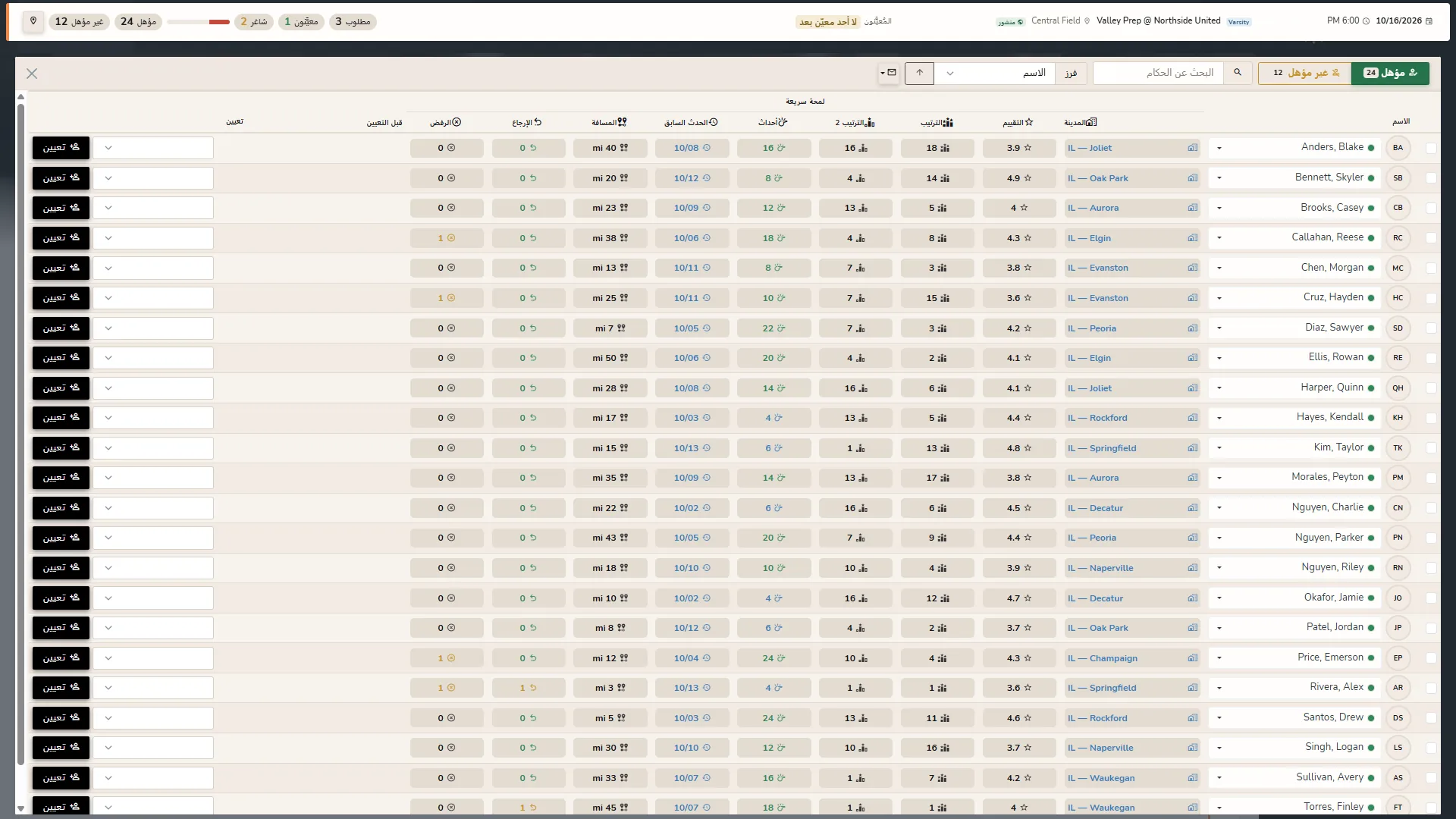Click ranking icon in Brooks, Casey row
Screen dimensions: 1456x819
tap(943, 208)
